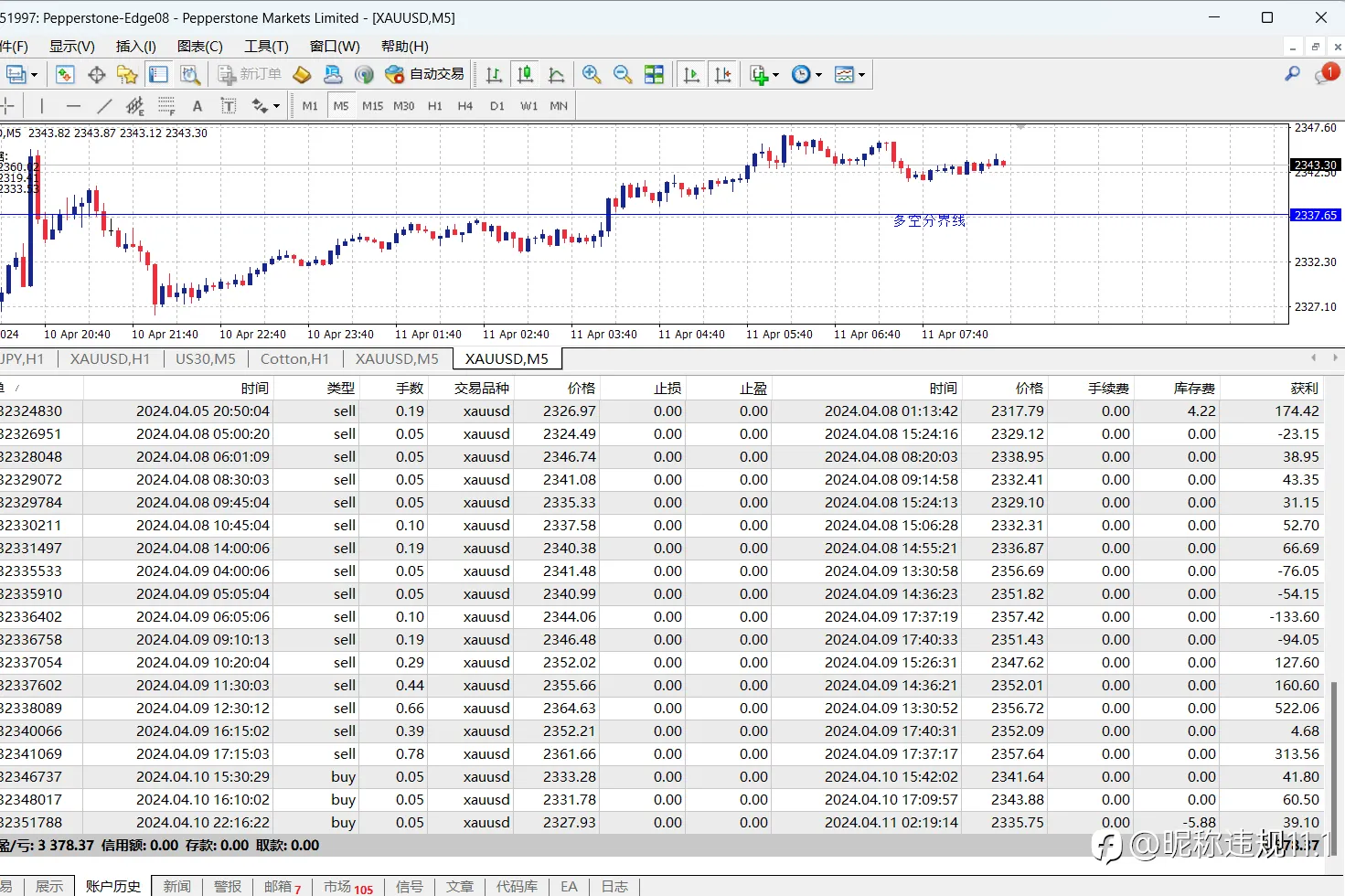Open the Tile Windows layout icon

654,75
